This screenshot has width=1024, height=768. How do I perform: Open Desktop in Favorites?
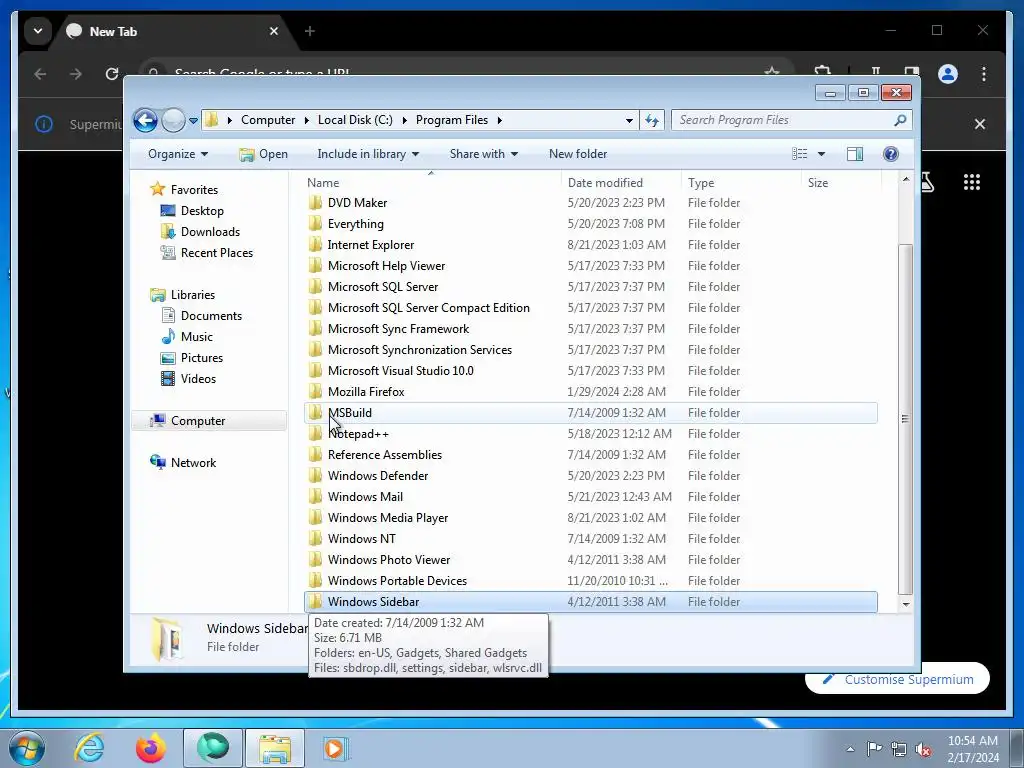point(202,211)
